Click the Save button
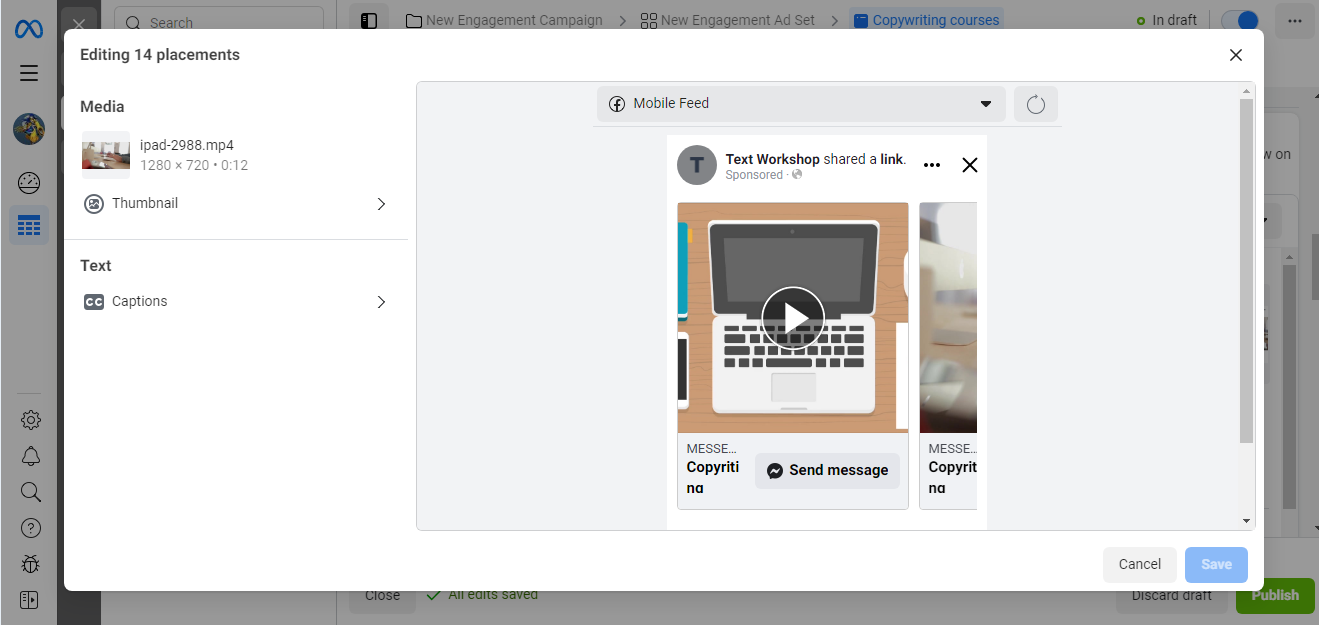The height and width of the screenshot is (625, 1319). pos(1216,564)
